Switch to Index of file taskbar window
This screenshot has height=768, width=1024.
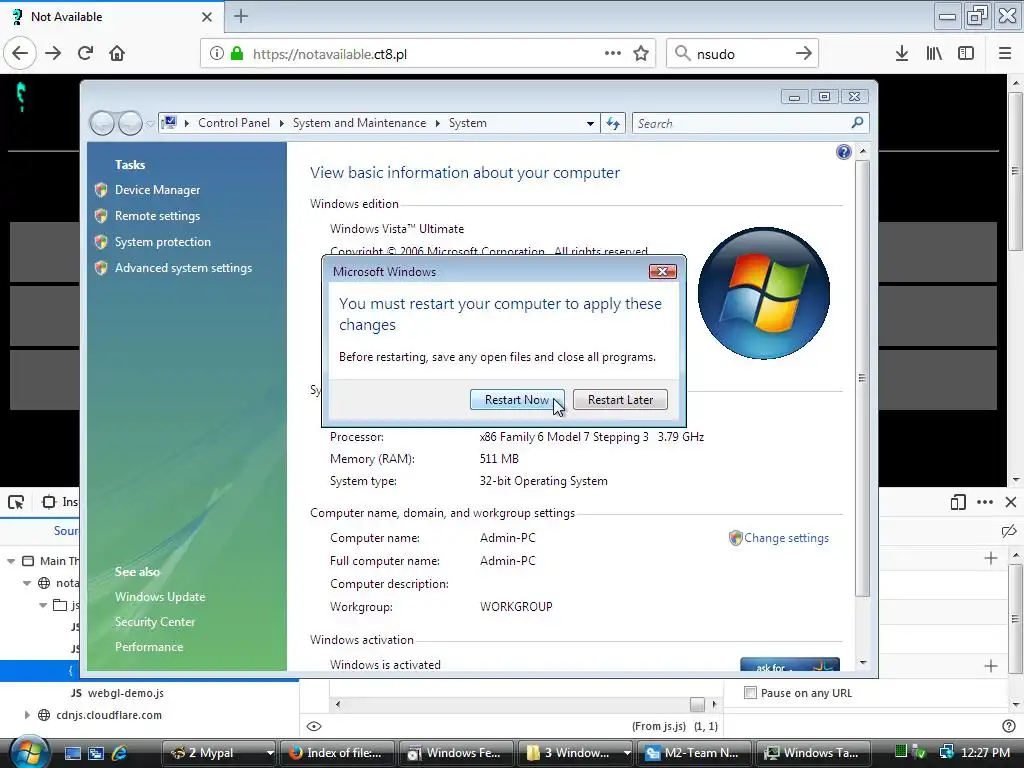[x=337, y=753]
